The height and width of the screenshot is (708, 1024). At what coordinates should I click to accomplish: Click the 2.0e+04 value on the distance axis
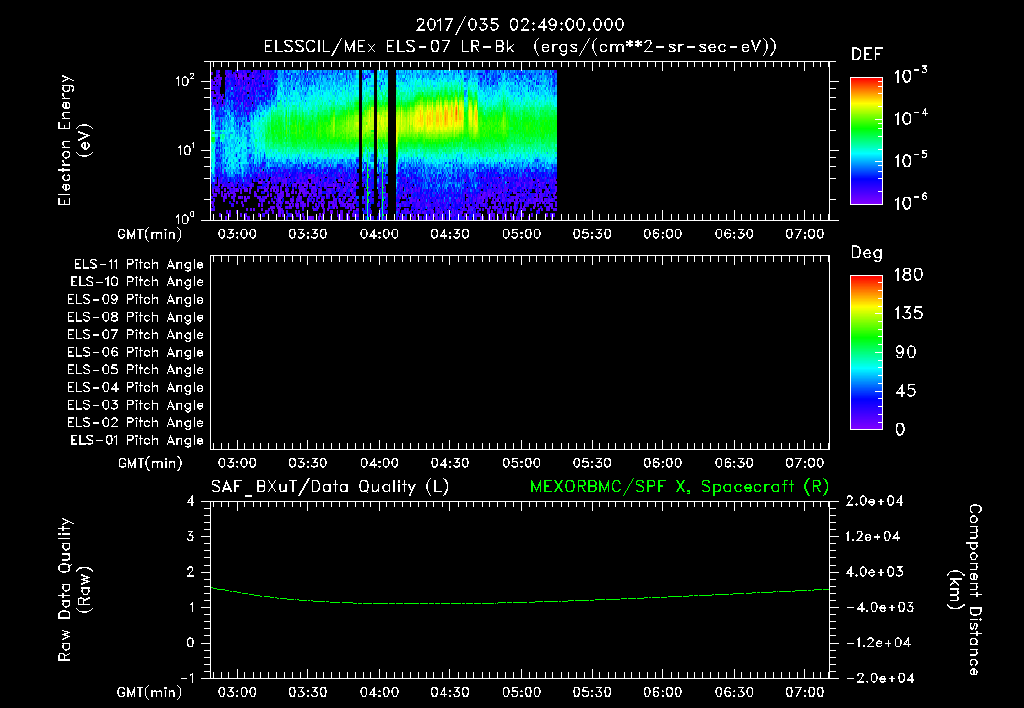(x=873, y=501)
